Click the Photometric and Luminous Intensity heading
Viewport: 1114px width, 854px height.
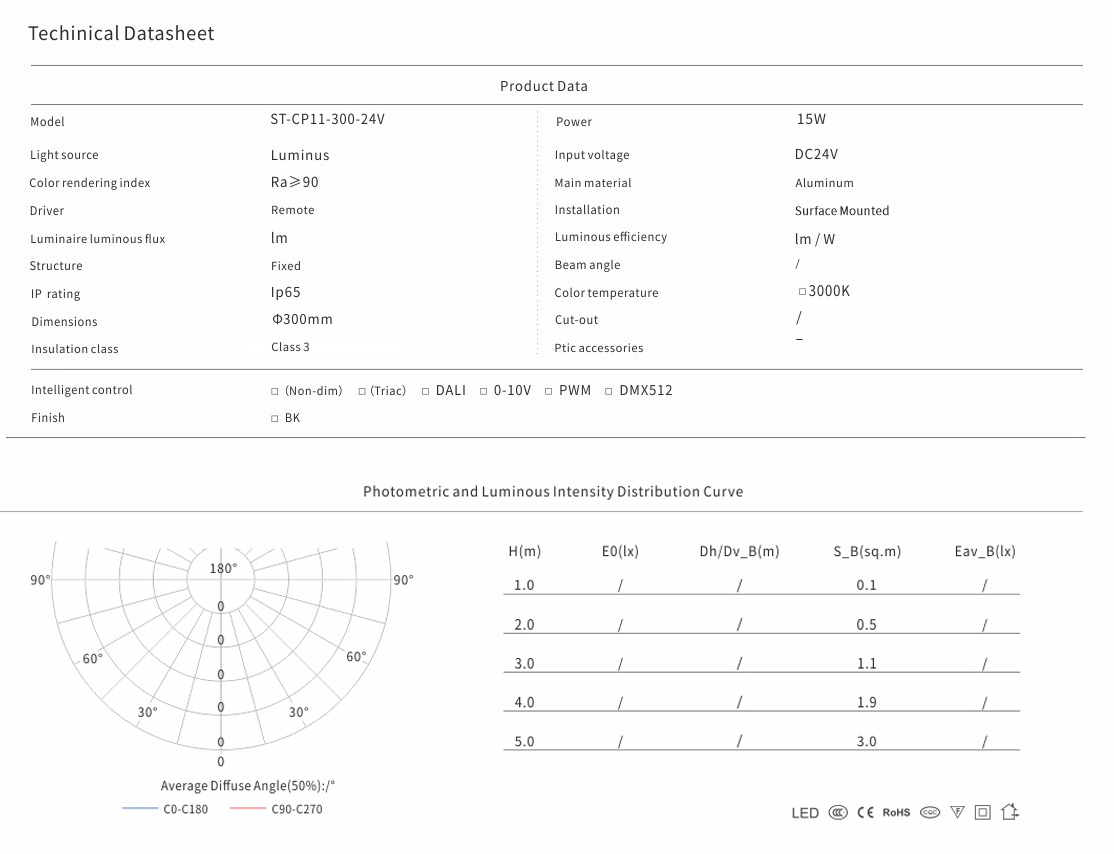pos(553,492)
